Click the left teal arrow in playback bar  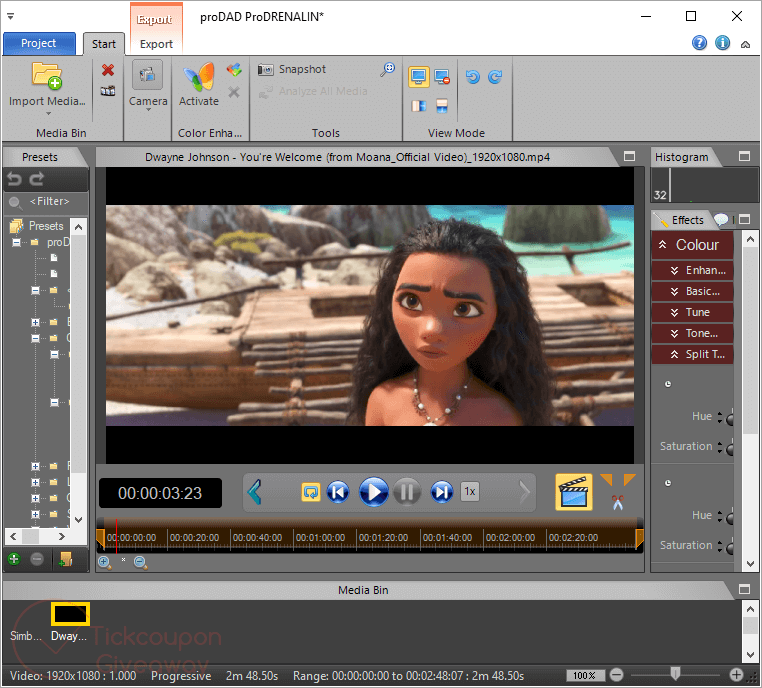point(255,492)
